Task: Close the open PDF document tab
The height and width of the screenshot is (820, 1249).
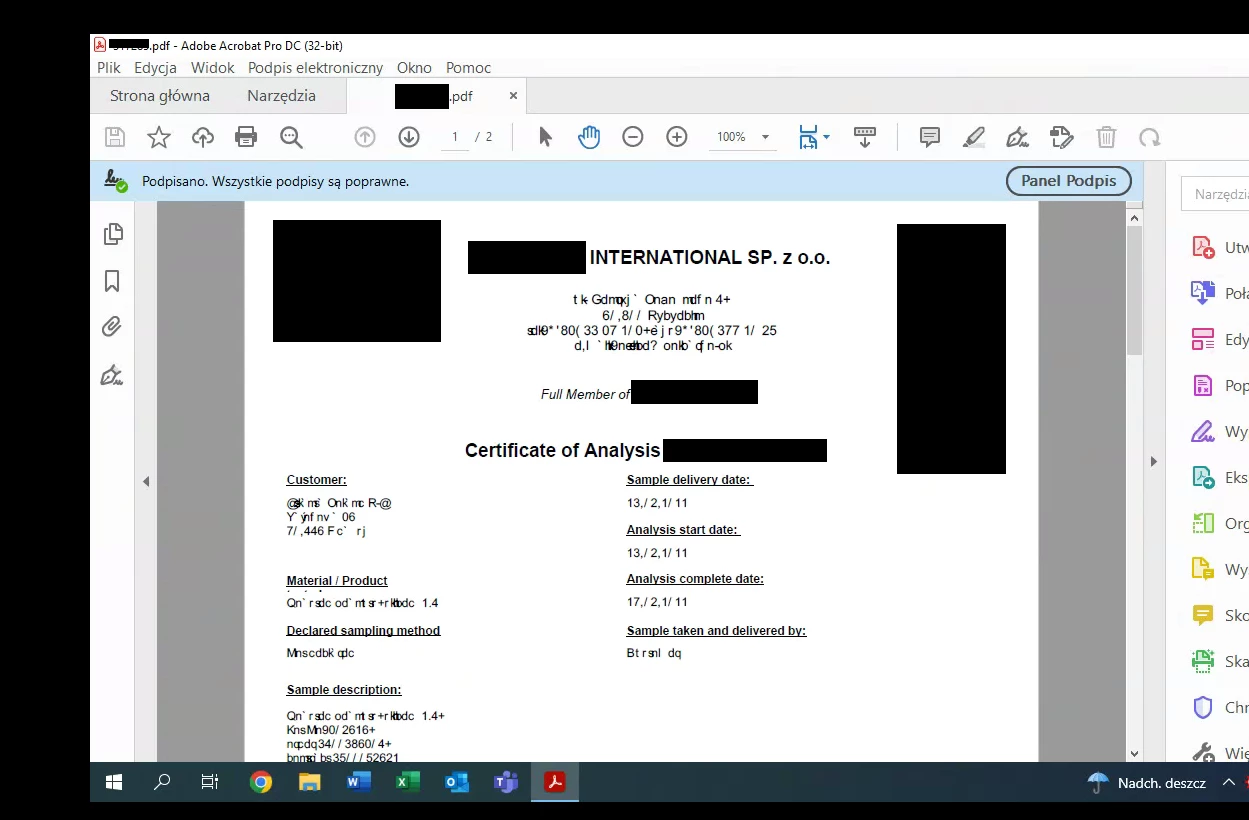Action: tap(513, 96)
